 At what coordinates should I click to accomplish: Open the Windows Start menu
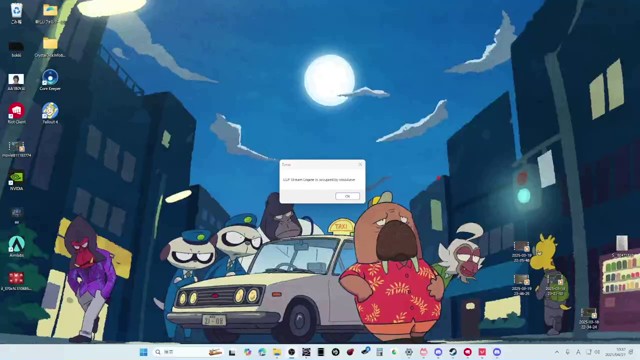[x=143, y=352]
